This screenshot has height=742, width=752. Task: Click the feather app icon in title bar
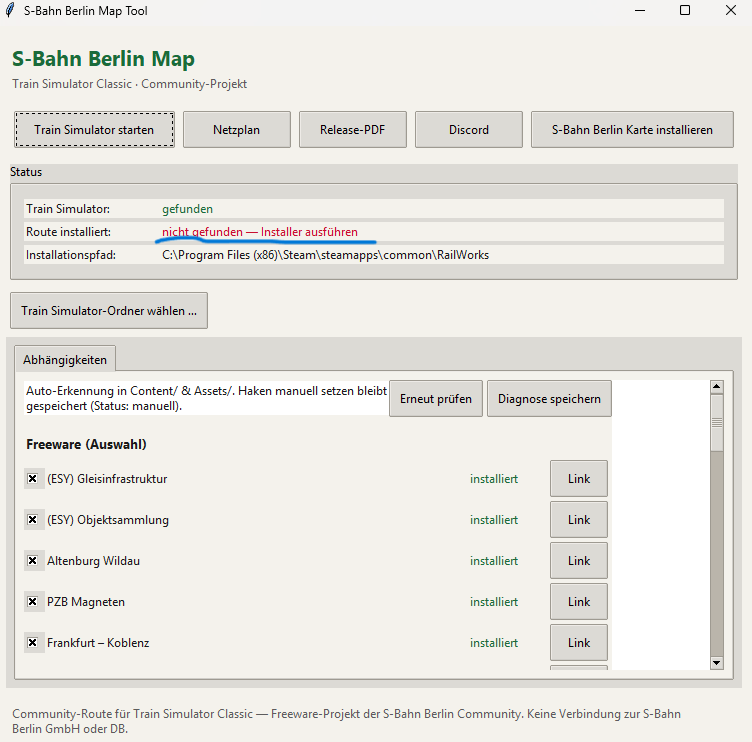tap(10, 10)
